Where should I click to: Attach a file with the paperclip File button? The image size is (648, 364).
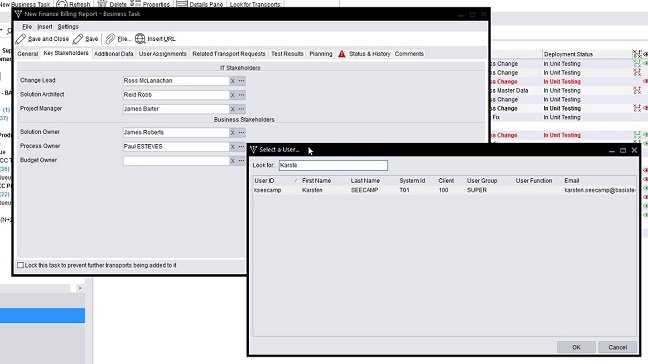(x=118, y=39)
